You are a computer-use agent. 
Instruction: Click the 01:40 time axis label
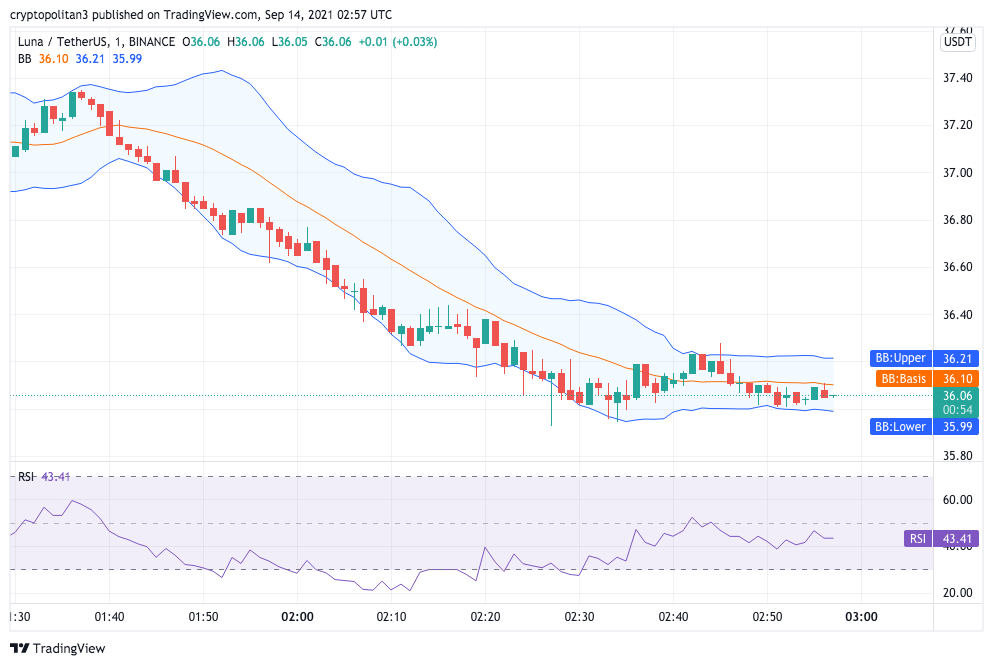coord(110,617)
